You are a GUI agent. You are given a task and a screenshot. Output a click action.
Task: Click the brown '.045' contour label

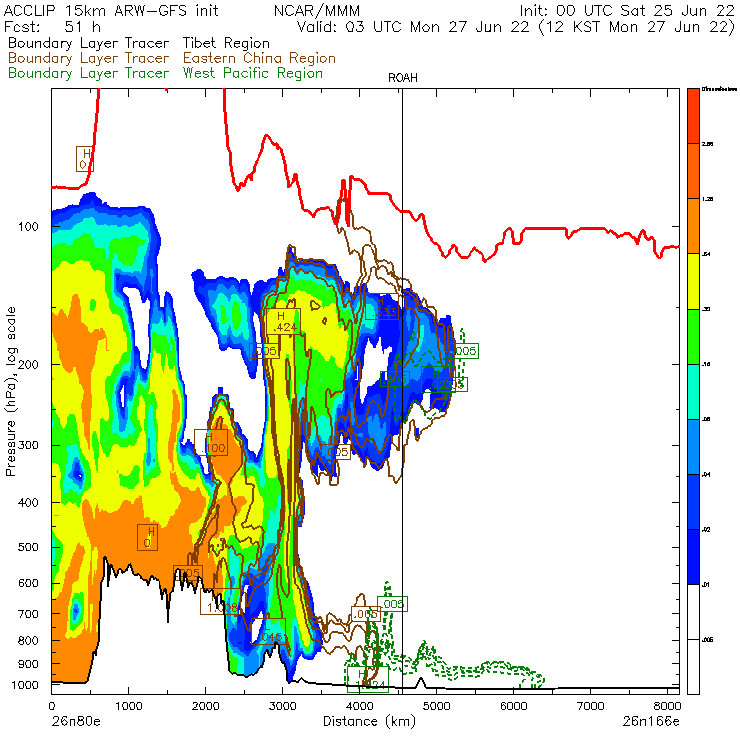pos(268,631)
